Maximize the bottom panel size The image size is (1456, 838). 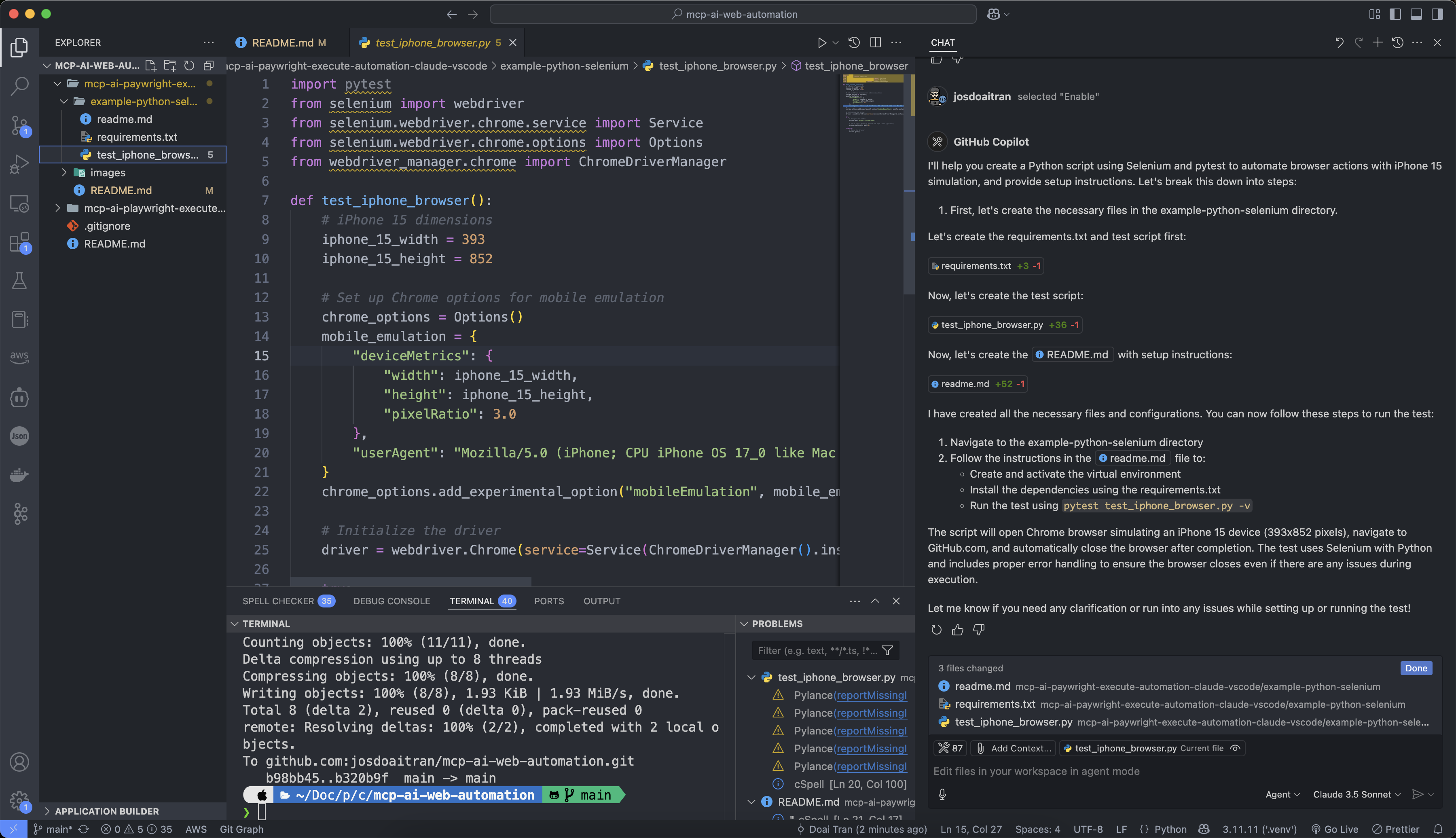(875, 601)
